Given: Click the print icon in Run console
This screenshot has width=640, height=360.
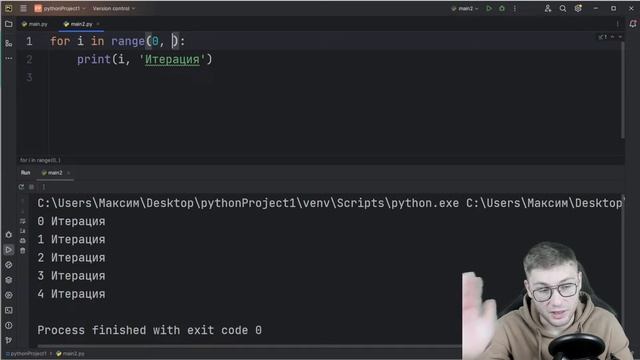Looking at the screenshot, I should (x=22, y=240).
